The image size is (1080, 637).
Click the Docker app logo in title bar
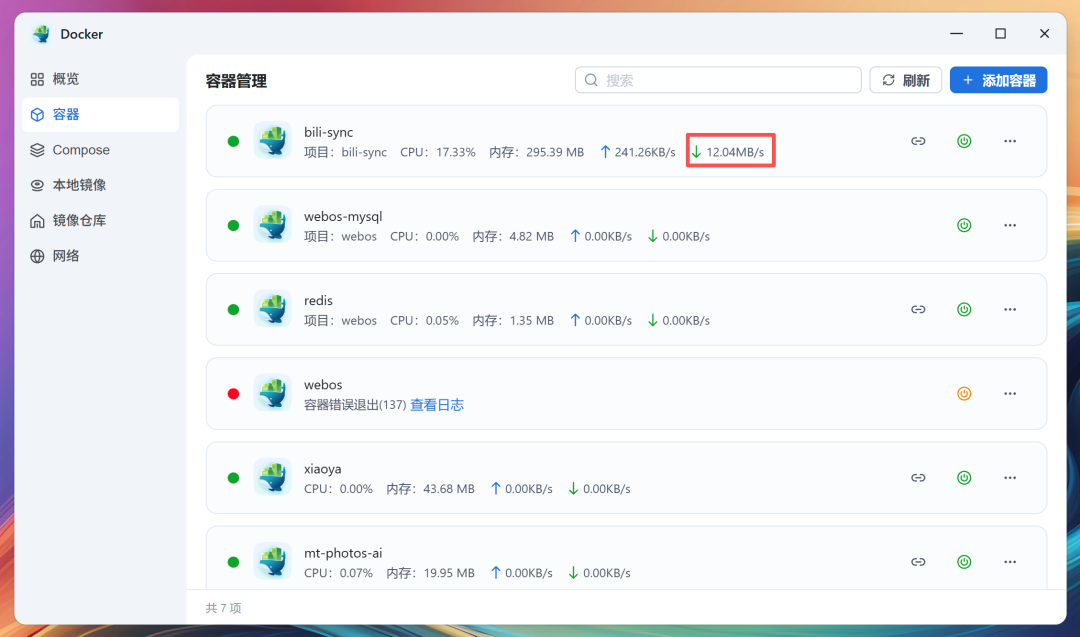41,34
